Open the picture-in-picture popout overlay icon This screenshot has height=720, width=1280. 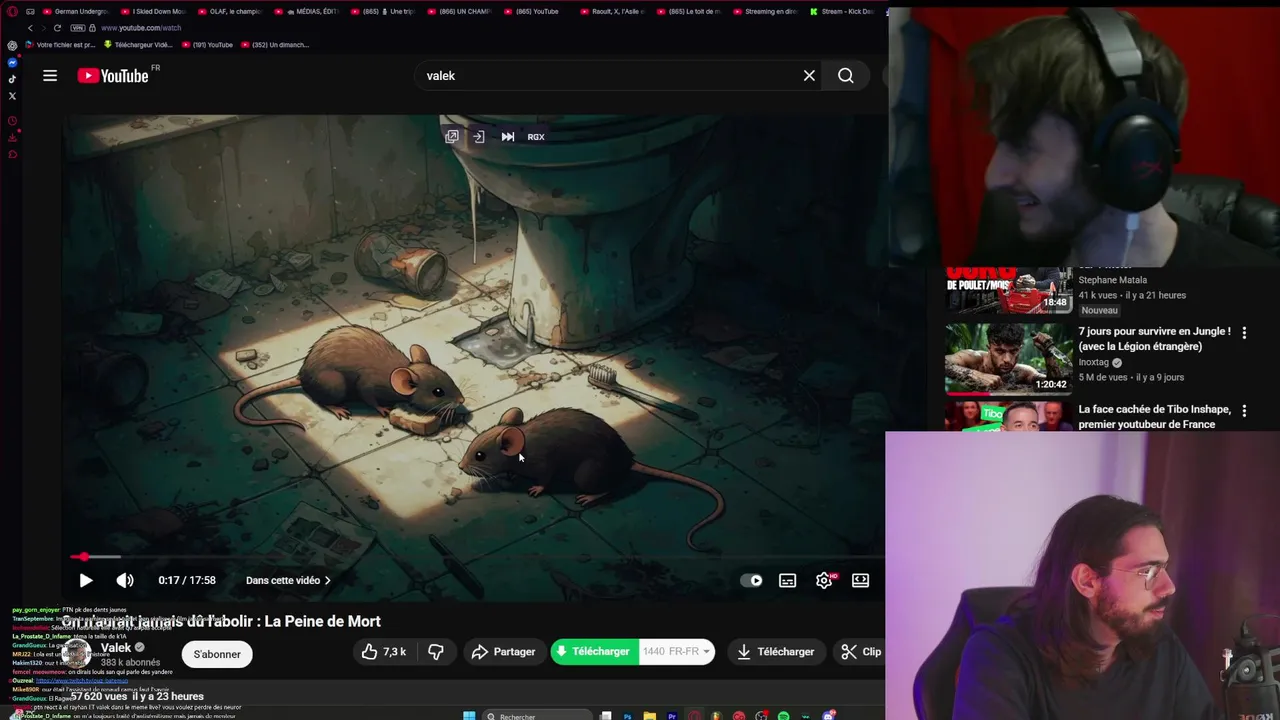click(452, 137)
